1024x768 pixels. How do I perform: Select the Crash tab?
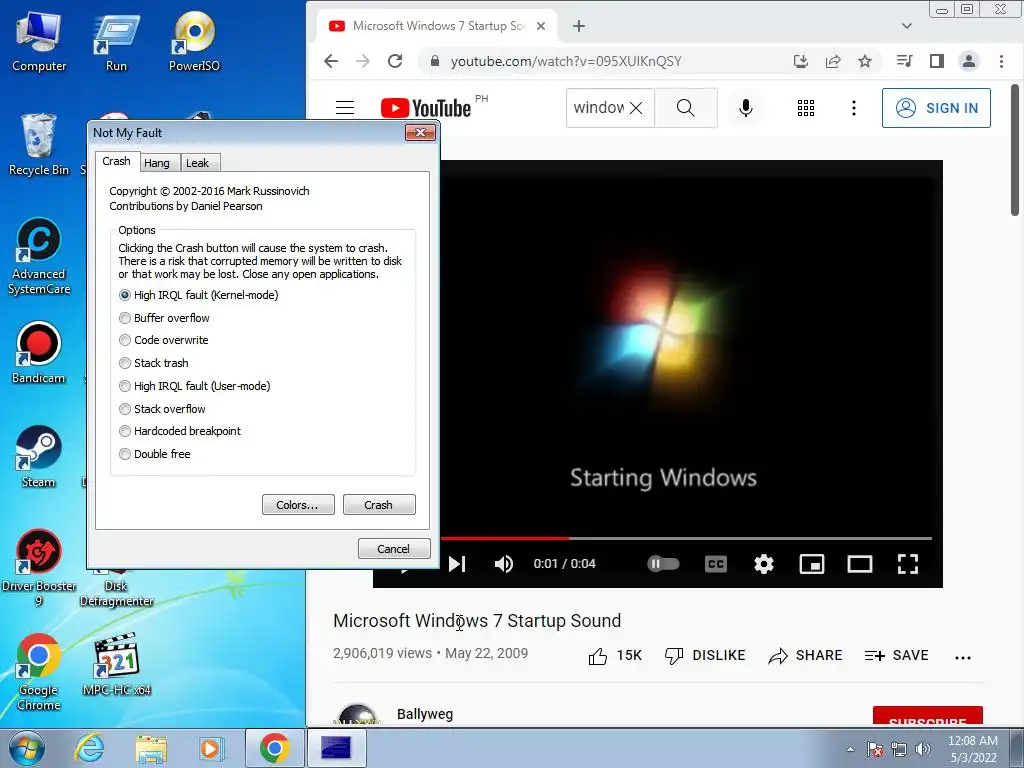(x=116, y=161)
